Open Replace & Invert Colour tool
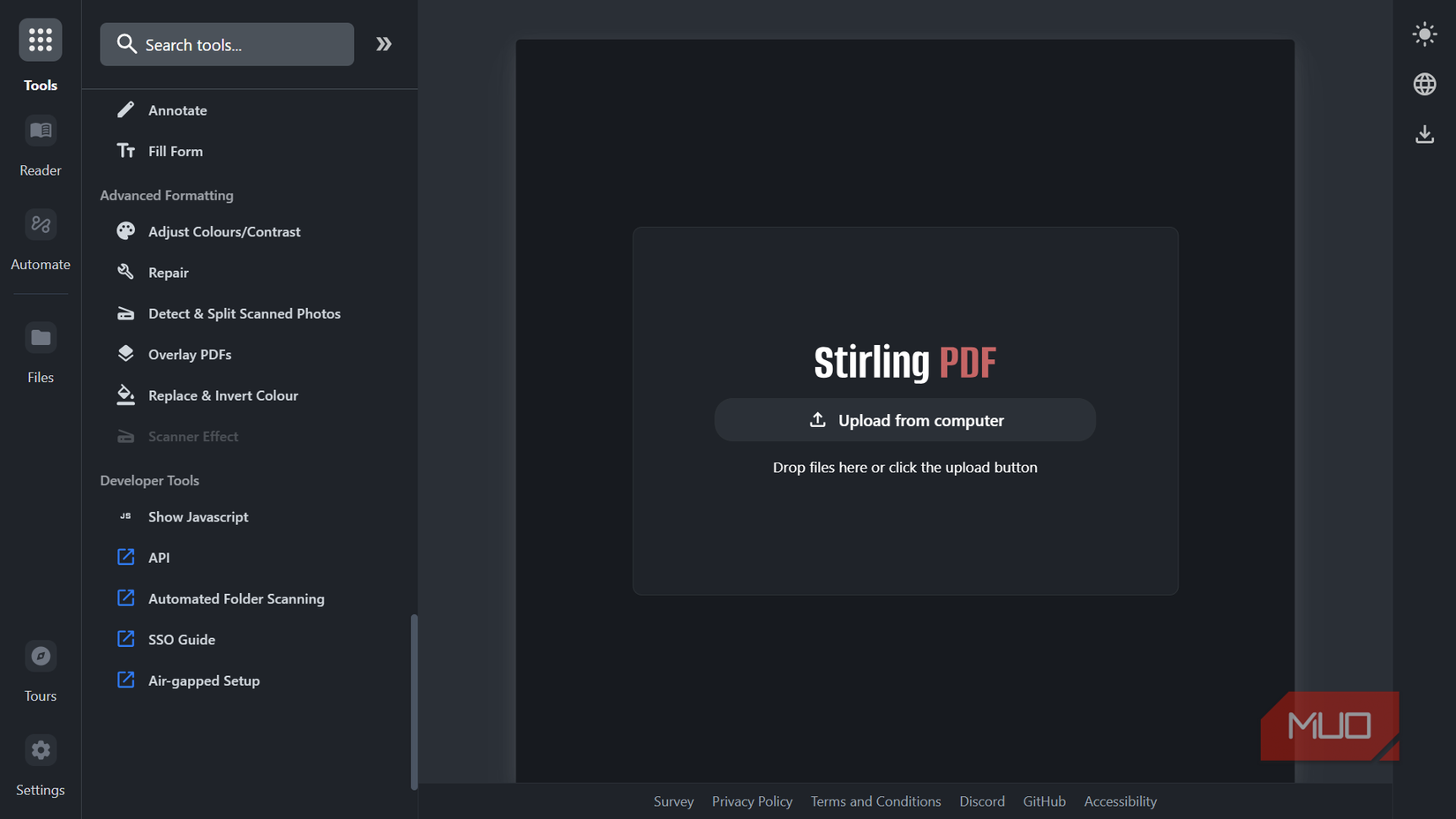Image resolution: width=1456 pixels, height=819 pixels. click(223, 395)
